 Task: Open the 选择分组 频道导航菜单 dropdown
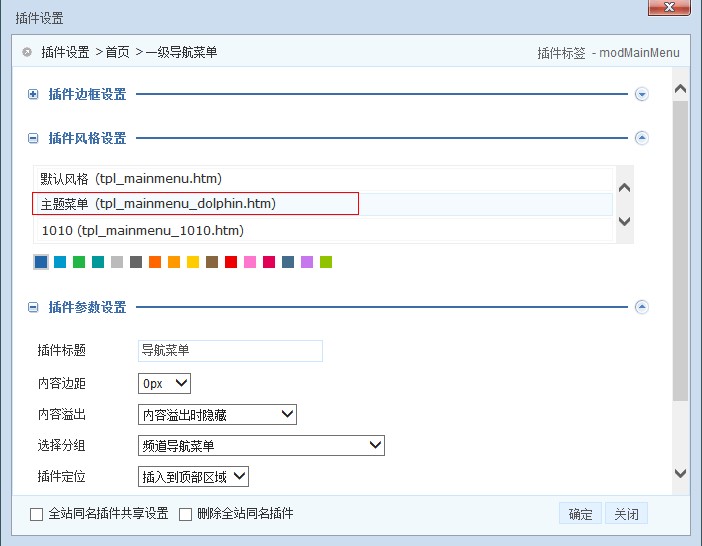[261, 445]
